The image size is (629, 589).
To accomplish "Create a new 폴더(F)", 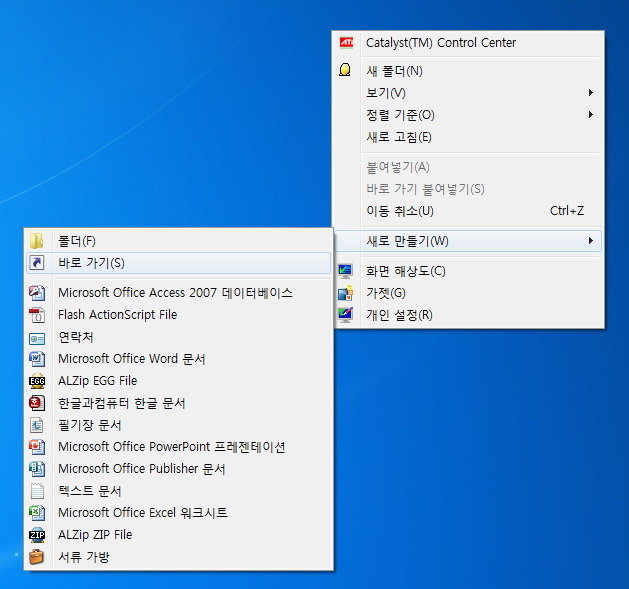I will 179,241.
